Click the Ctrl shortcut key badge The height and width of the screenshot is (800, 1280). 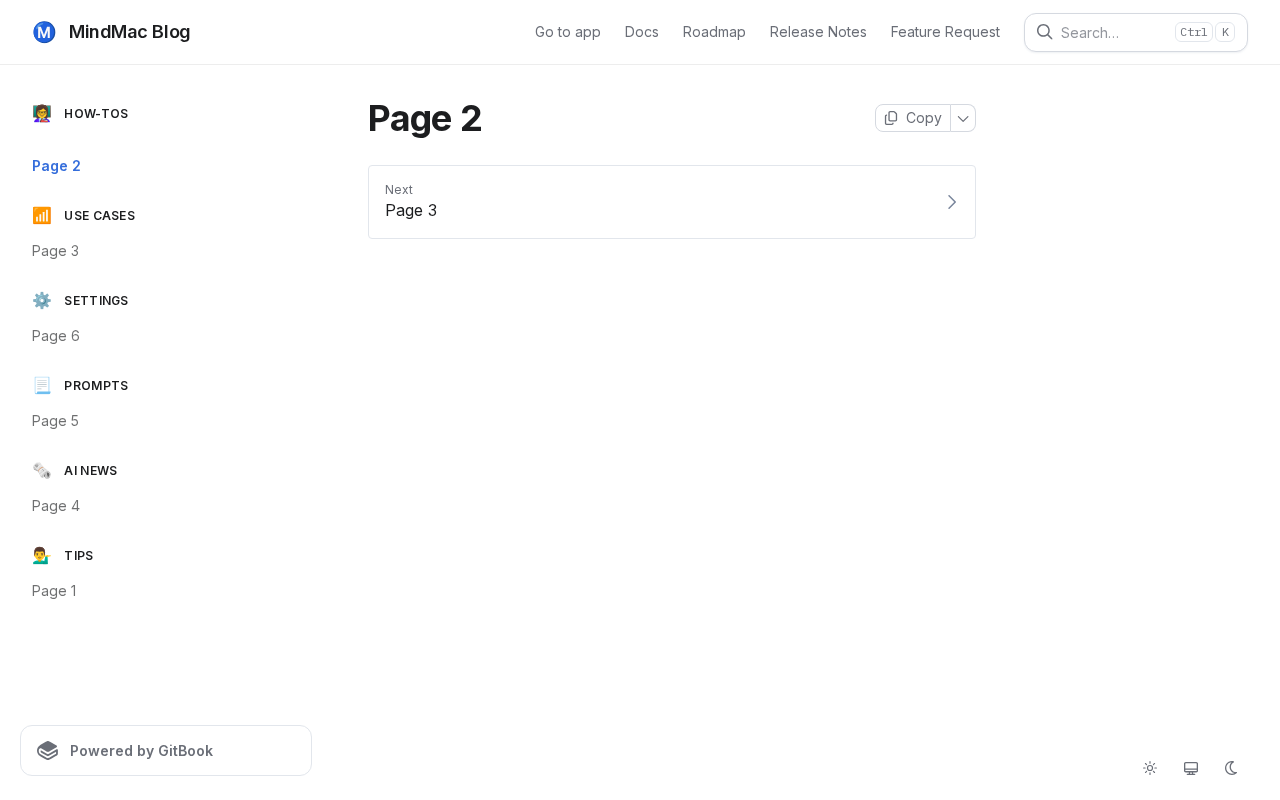(1193, 32)
